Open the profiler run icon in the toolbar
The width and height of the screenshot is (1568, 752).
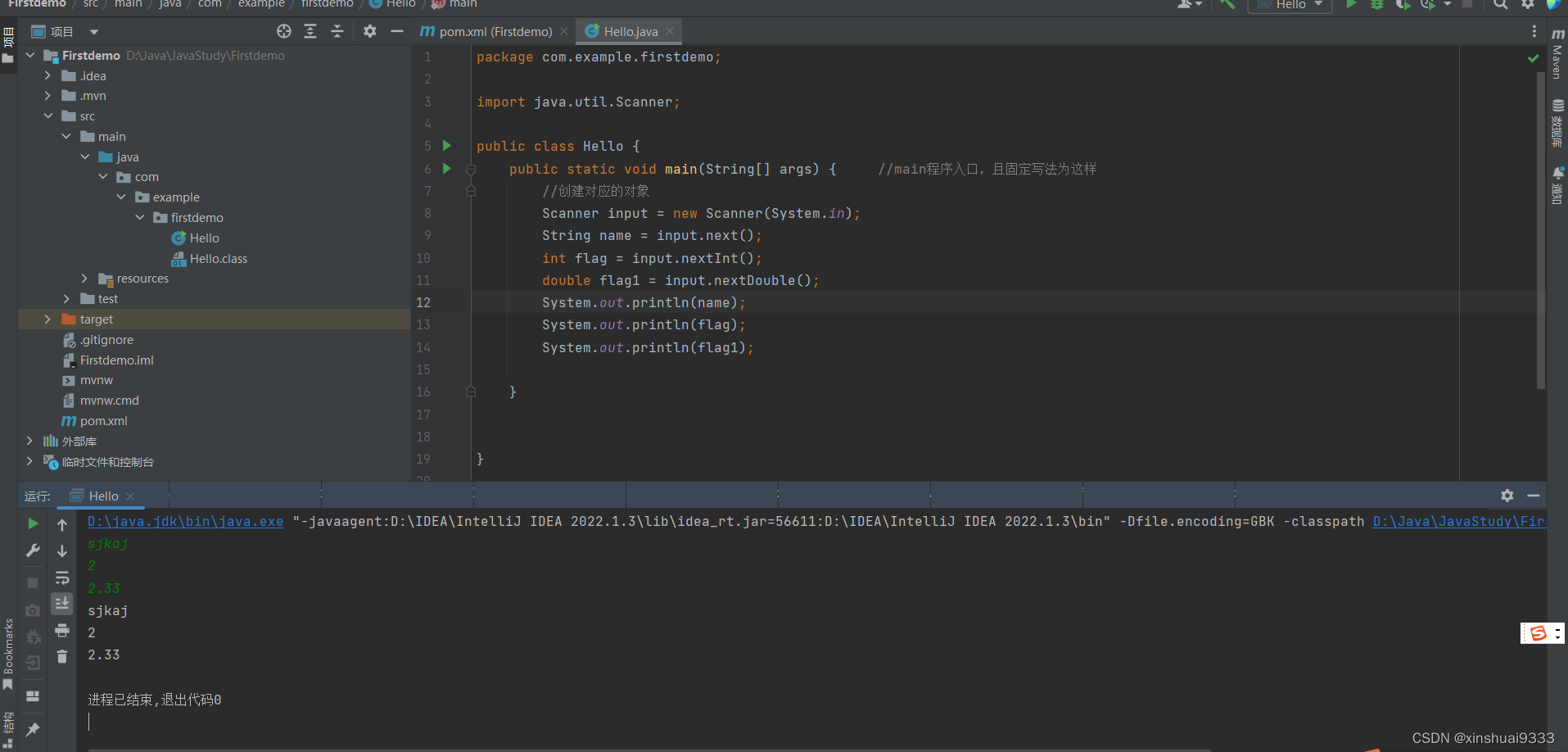point(1429,4)
